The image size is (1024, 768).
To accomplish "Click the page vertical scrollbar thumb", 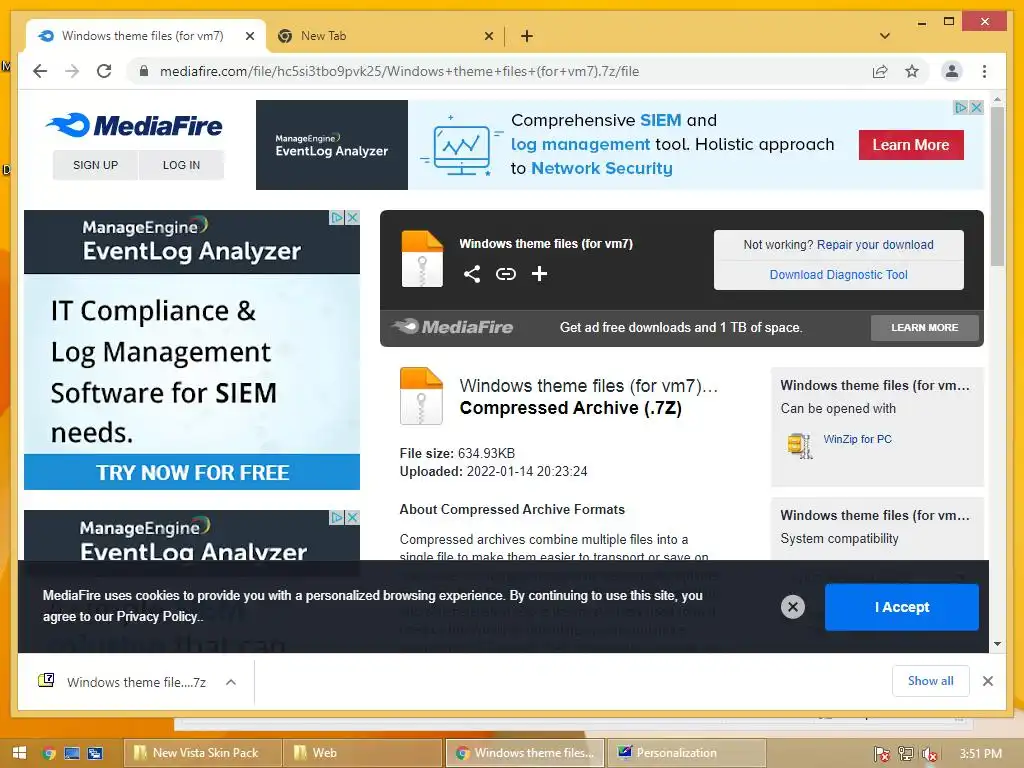I will (x=997, y=186).
